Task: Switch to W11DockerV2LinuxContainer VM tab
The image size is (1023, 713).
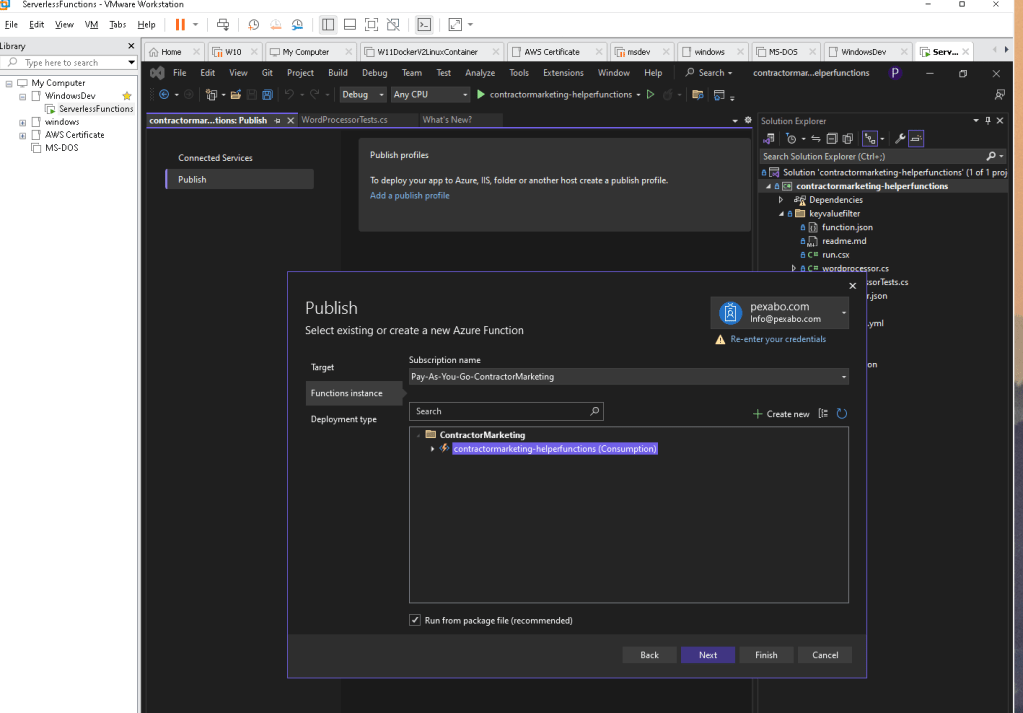Action: click(x=427, y=52)
